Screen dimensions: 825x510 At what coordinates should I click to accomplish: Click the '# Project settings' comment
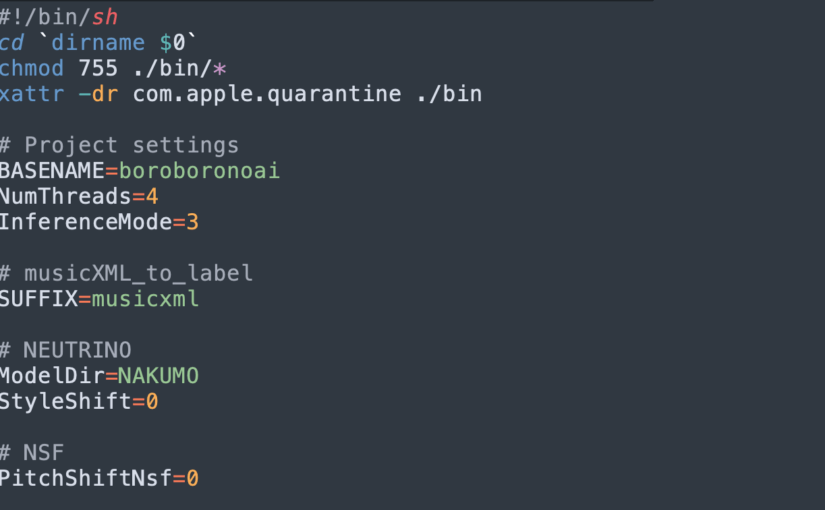[119, 145]
